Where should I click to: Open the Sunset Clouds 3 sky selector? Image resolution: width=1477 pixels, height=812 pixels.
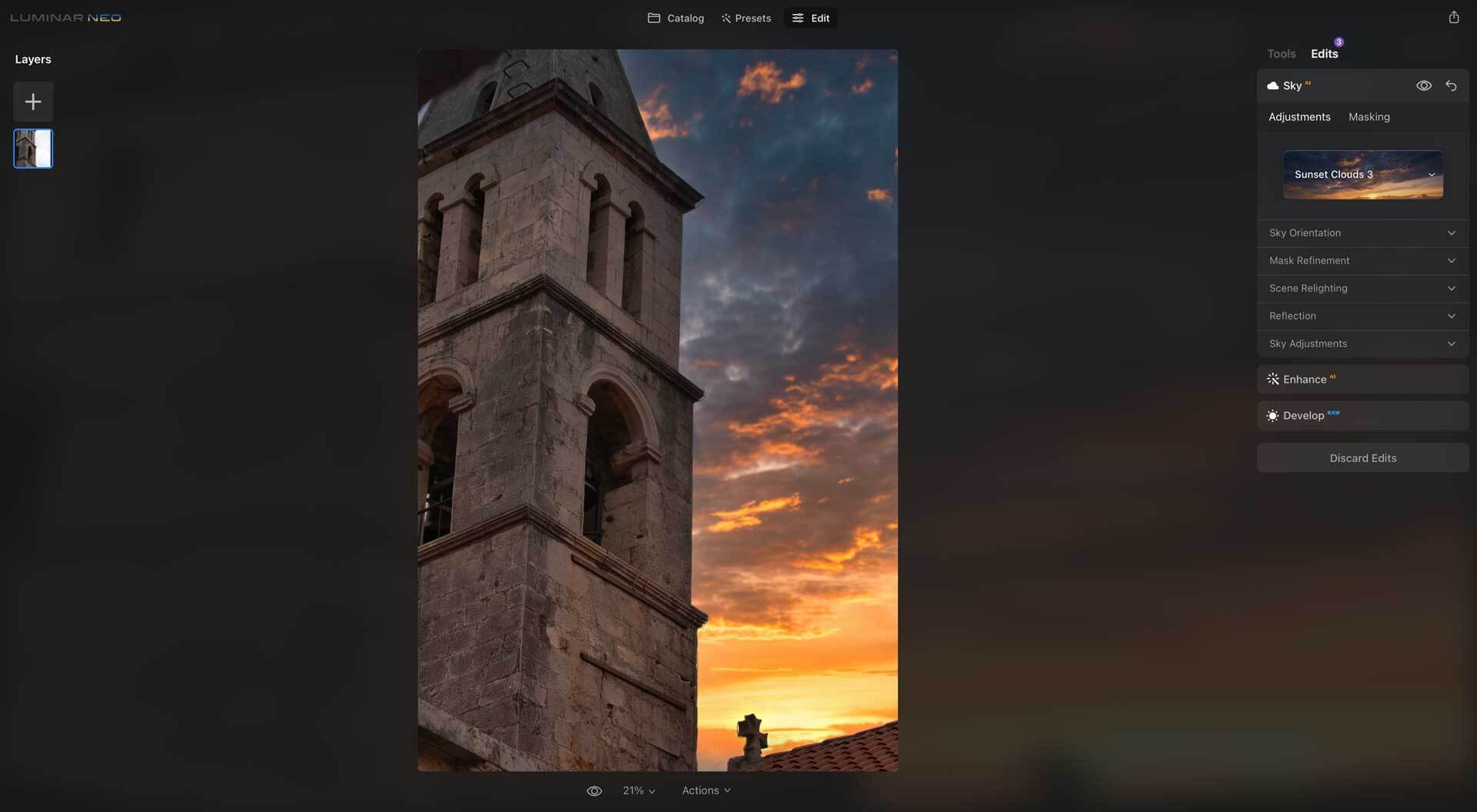tap(1362, 175)
